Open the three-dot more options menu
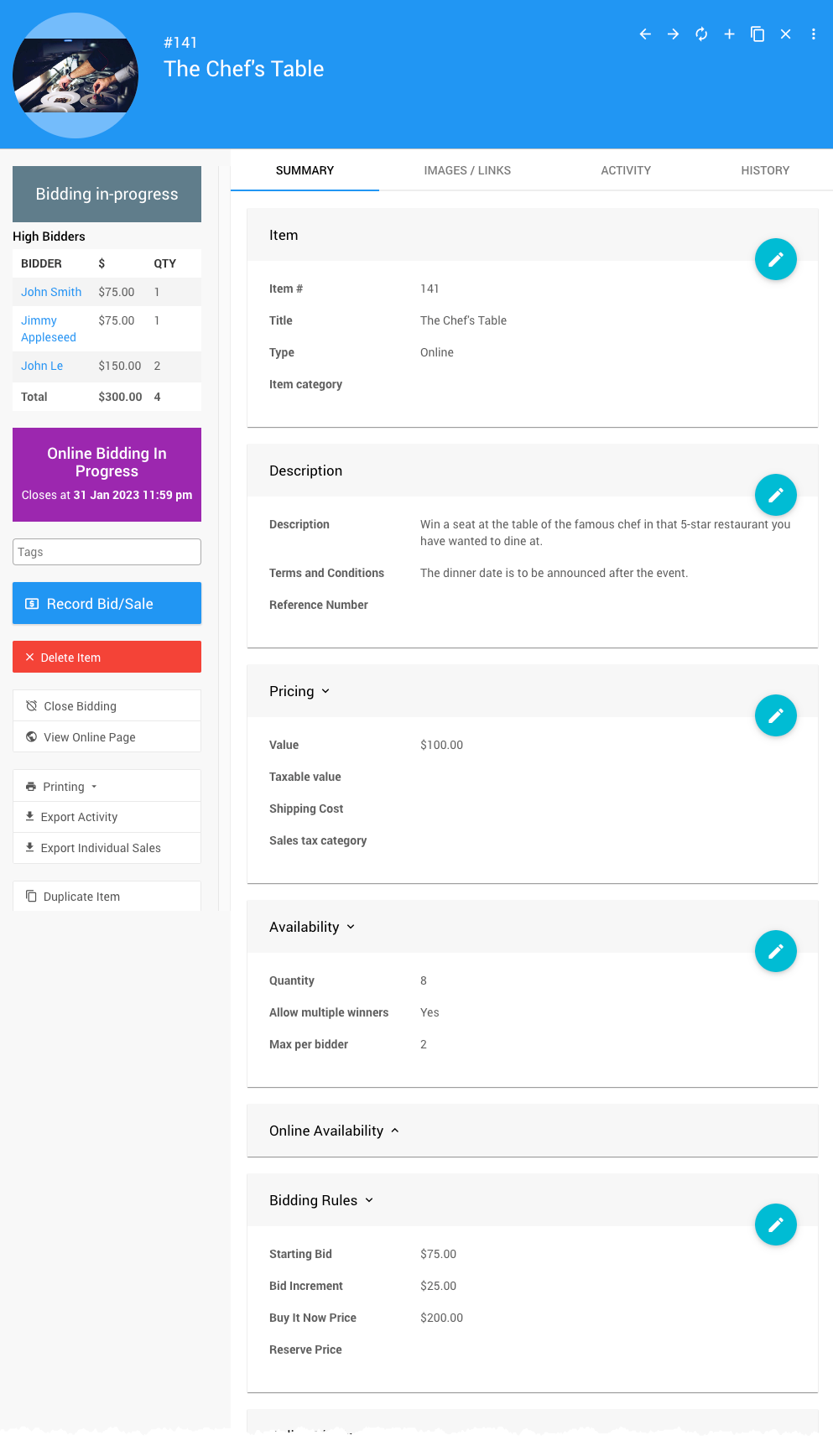The image size is (833, 1456). pyautogui.click(x=814, y=34)
